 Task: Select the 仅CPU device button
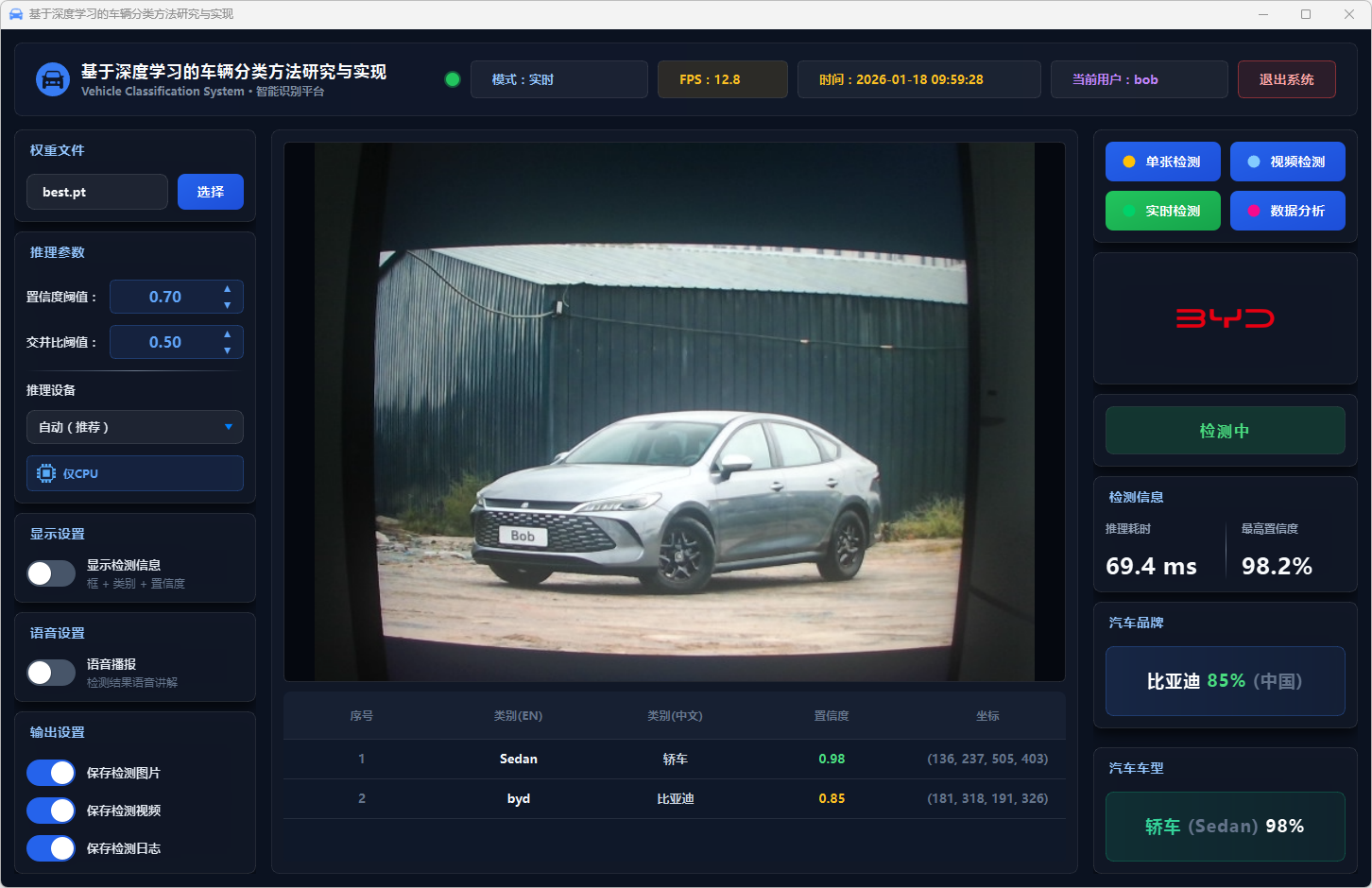[135, 473]
